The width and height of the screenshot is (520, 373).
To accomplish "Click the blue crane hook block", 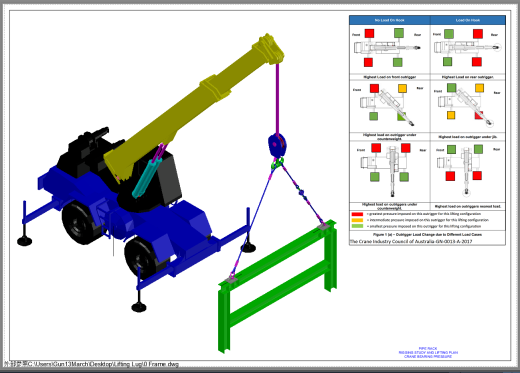I will pos(277,145).
